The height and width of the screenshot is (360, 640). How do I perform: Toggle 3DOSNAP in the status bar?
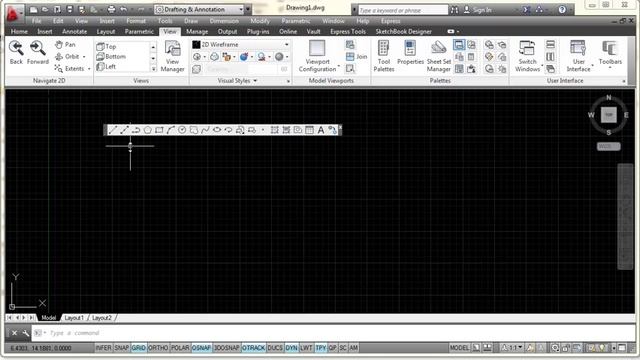coord(227,348)
